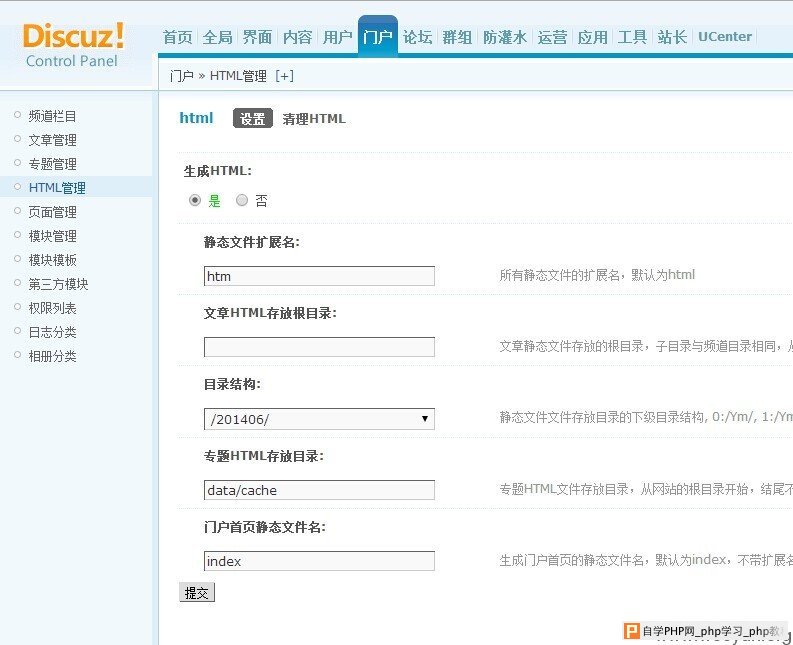Click the [+] shortcut next to HTML管理 breadcrumb
The image size is (793, 645).
[x=284, y=76]
